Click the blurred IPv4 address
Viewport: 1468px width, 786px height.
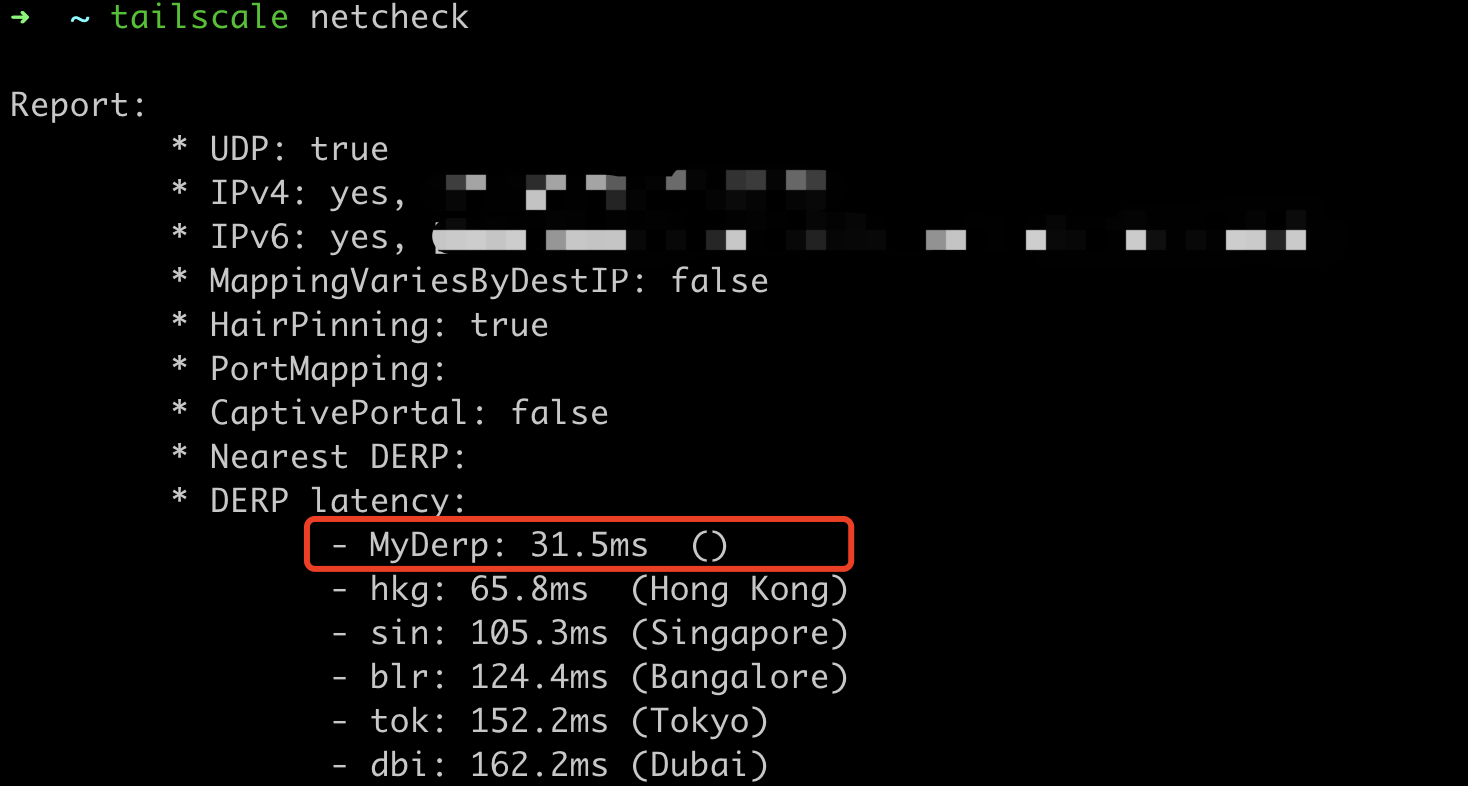coord(635,188)
